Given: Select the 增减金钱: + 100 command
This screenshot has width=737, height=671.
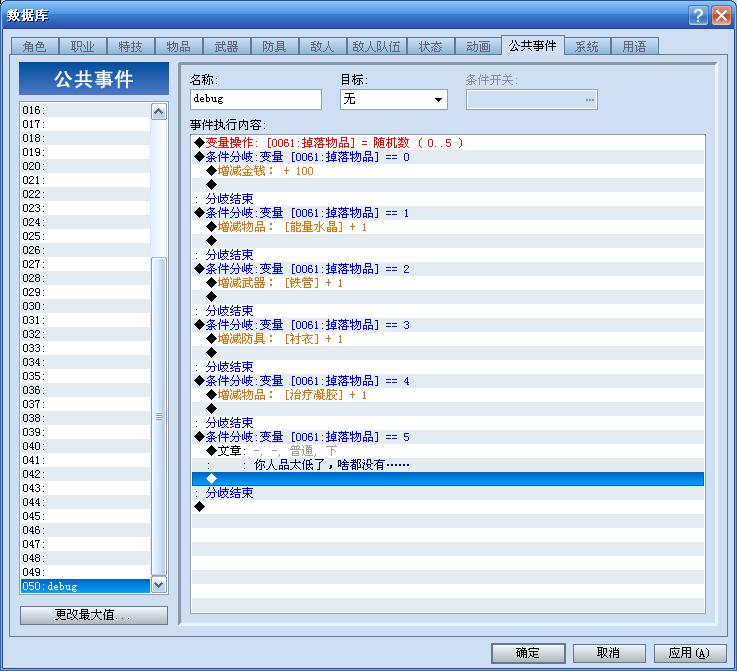Looking at the screenshot, I should click(x=448, y=171).
